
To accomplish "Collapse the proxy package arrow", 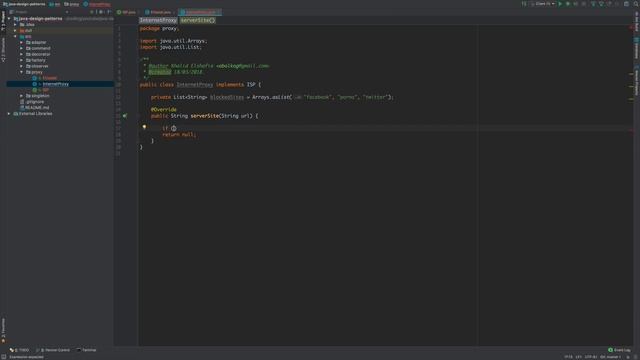I will pyautogui.click(x=22, y=72).
